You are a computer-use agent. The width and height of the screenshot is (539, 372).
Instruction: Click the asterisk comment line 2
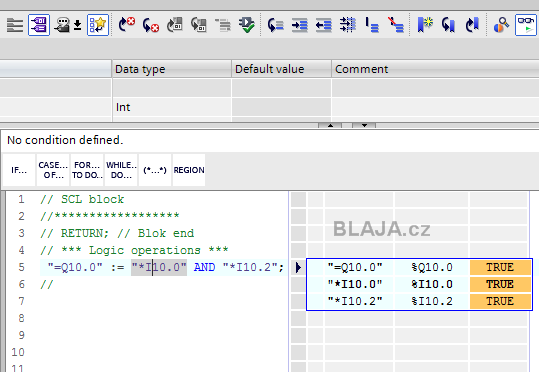pos(110,216)
